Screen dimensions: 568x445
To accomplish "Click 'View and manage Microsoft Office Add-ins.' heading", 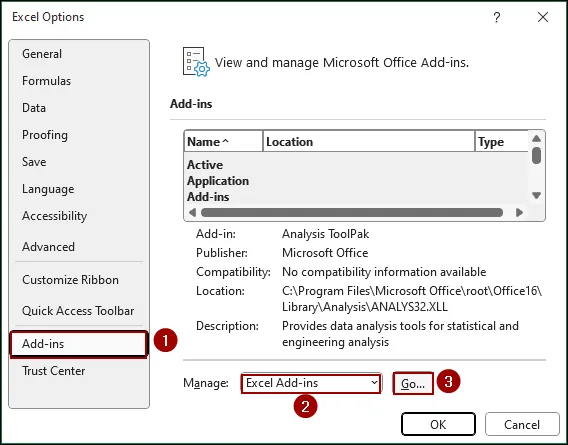I will pyautogui.click(x=342, y=63).
